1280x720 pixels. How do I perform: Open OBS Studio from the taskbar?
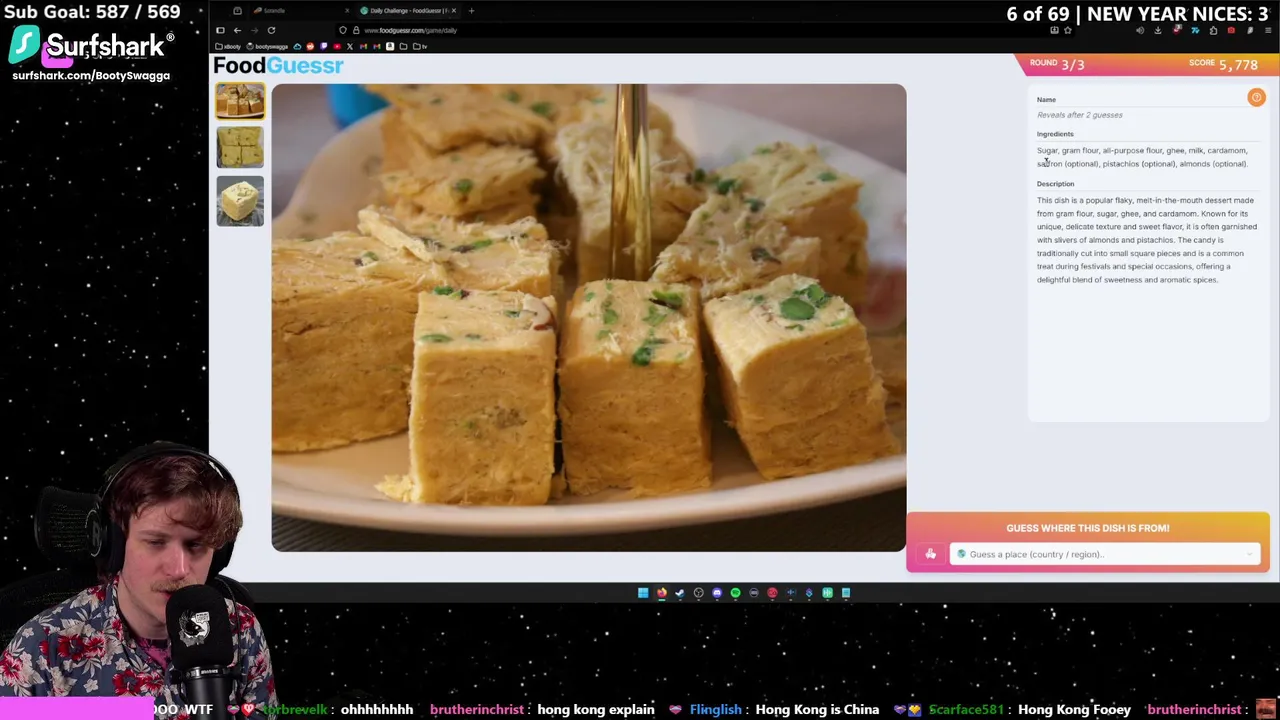[698, 593]
